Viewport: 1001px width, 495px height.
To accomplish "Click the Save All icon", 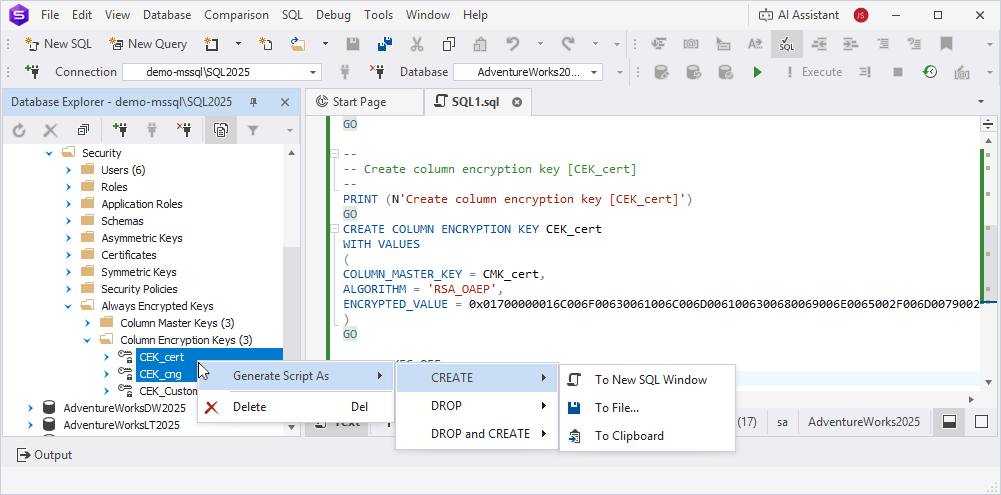I will [384, 44].
